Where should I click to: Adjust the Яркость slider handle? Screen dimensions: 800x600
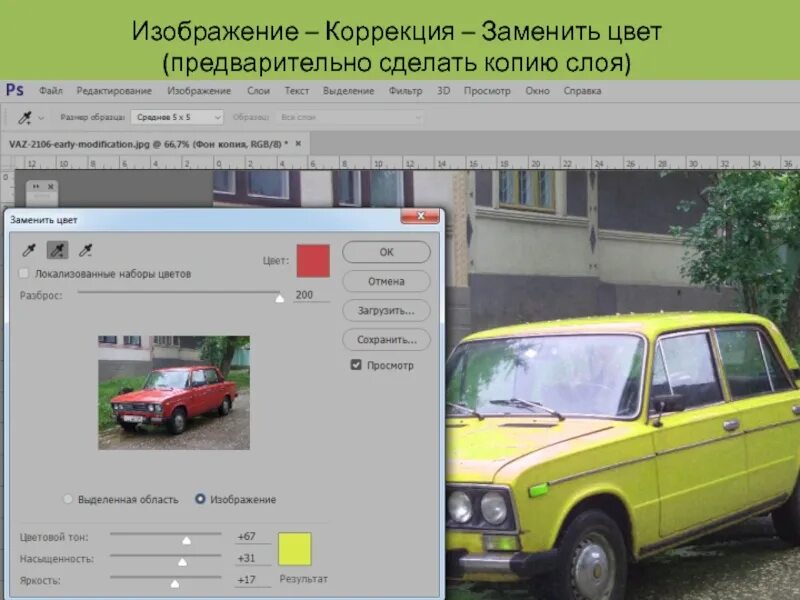tap(174, 584)
